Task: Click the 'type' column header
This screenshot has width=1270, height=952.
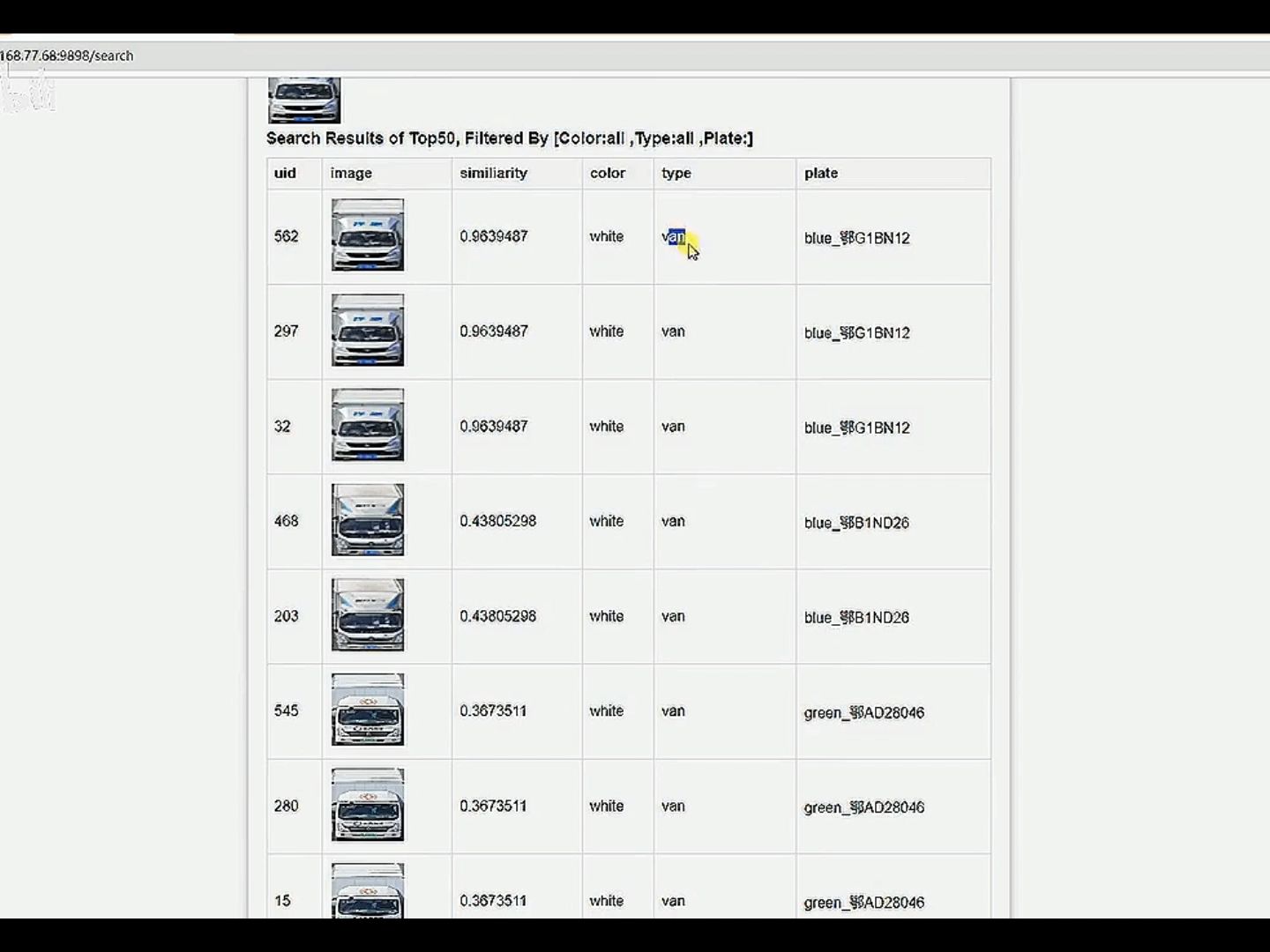Action: click(676, 173)
